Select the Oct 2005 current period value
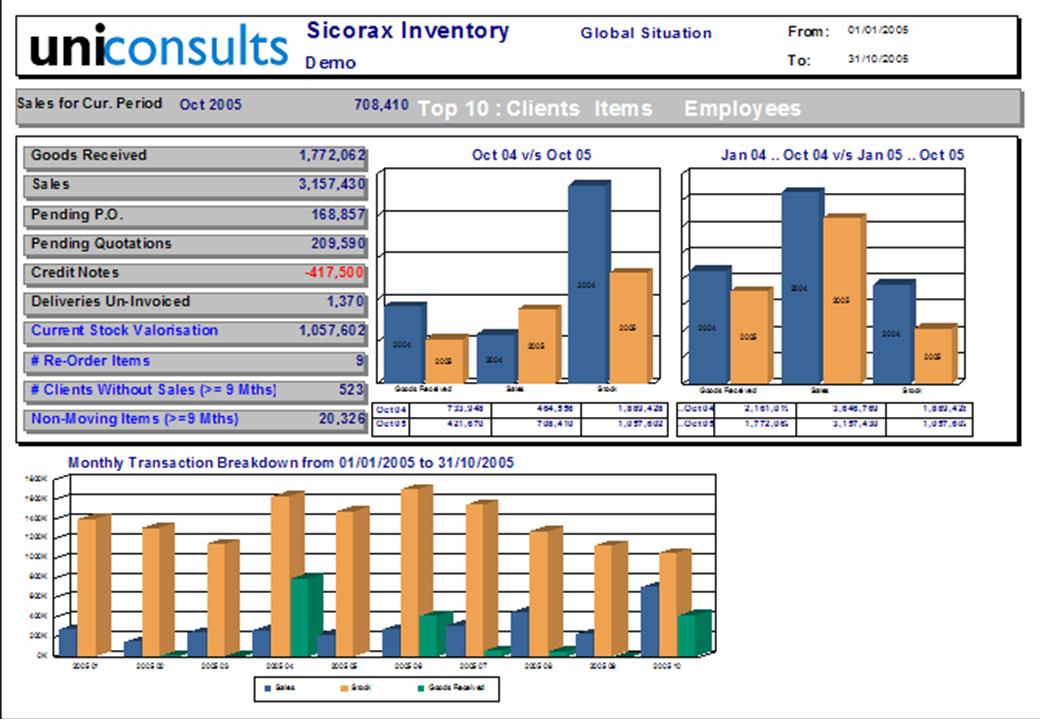The width and height of the screenshot is (1040, 720). [210, 104]
